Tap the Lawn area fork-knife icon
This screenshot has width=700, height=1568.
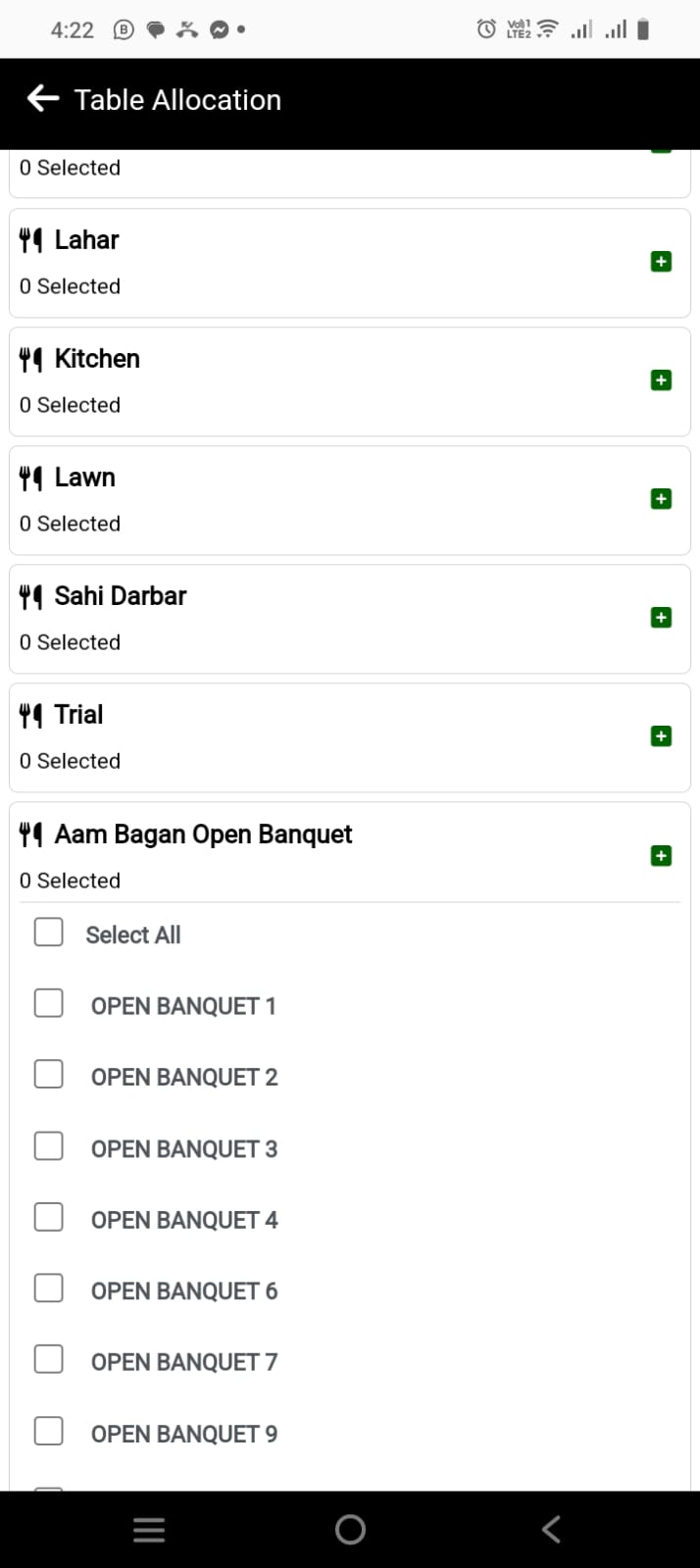31,479
